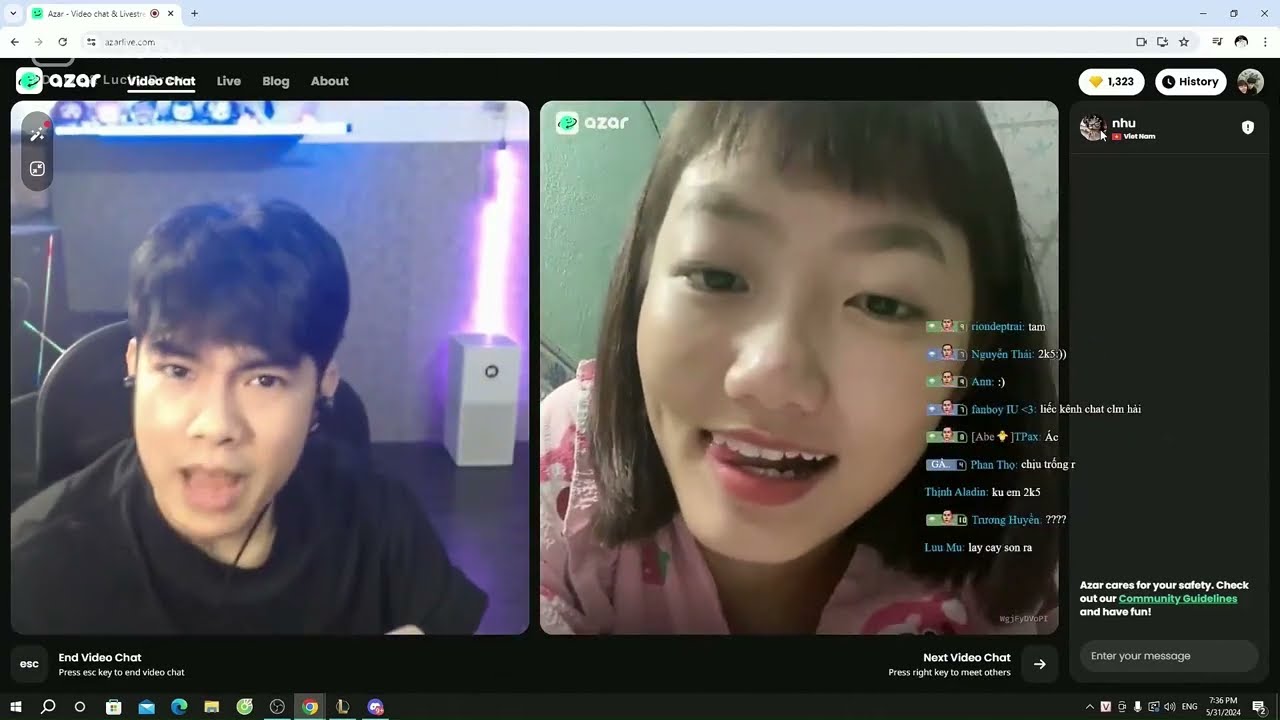Image resolution: width=1280 pixels, height=720 pixels.
Task: Close the Azar browser tab
Action: (171, 13)
